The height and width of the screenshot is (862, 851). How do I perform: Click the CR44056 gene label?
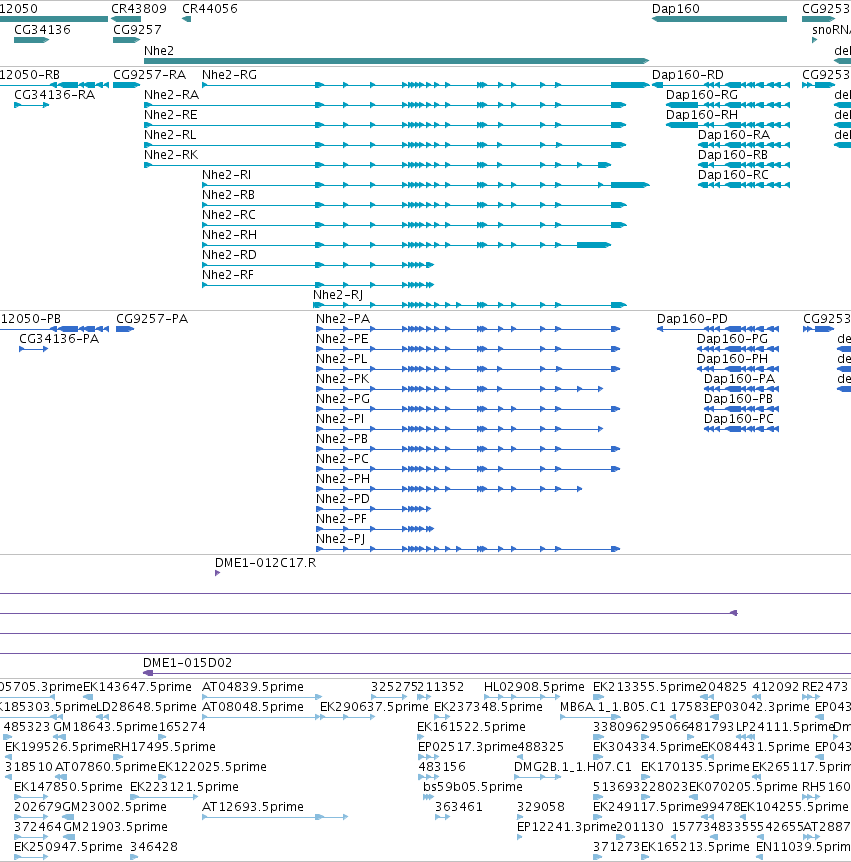[x=209, y=9]
